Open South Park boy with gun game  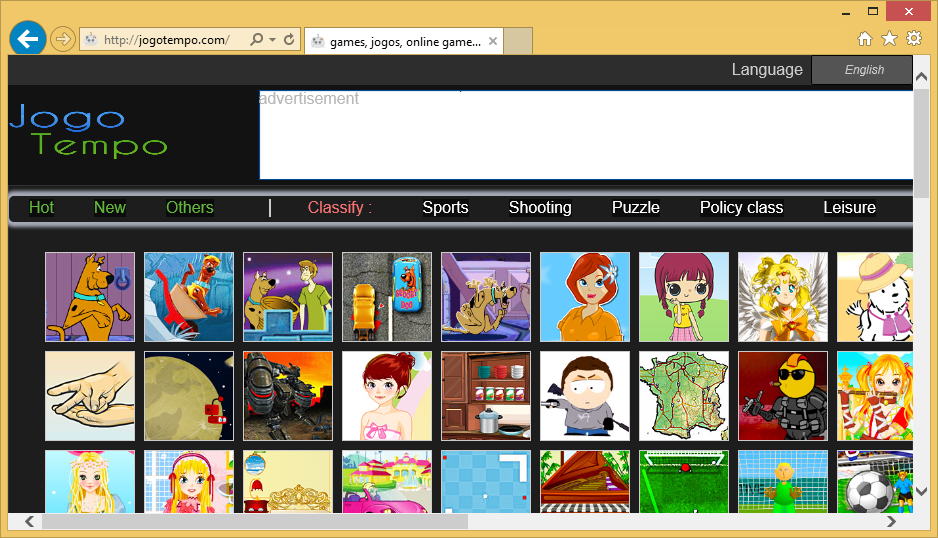click(x=585, y=396)
